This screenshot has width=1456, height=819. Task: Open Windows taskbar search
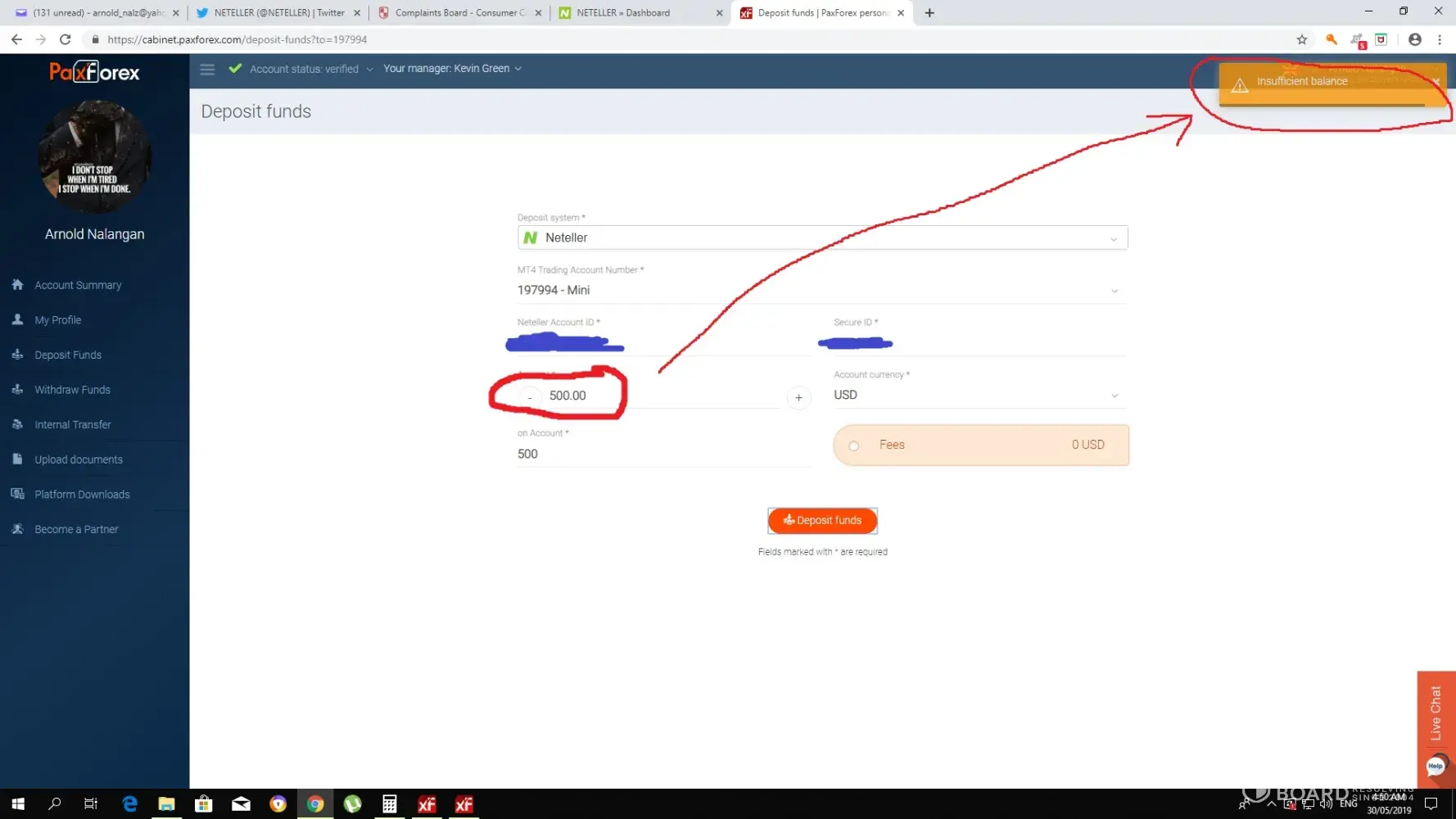(55, 804)
